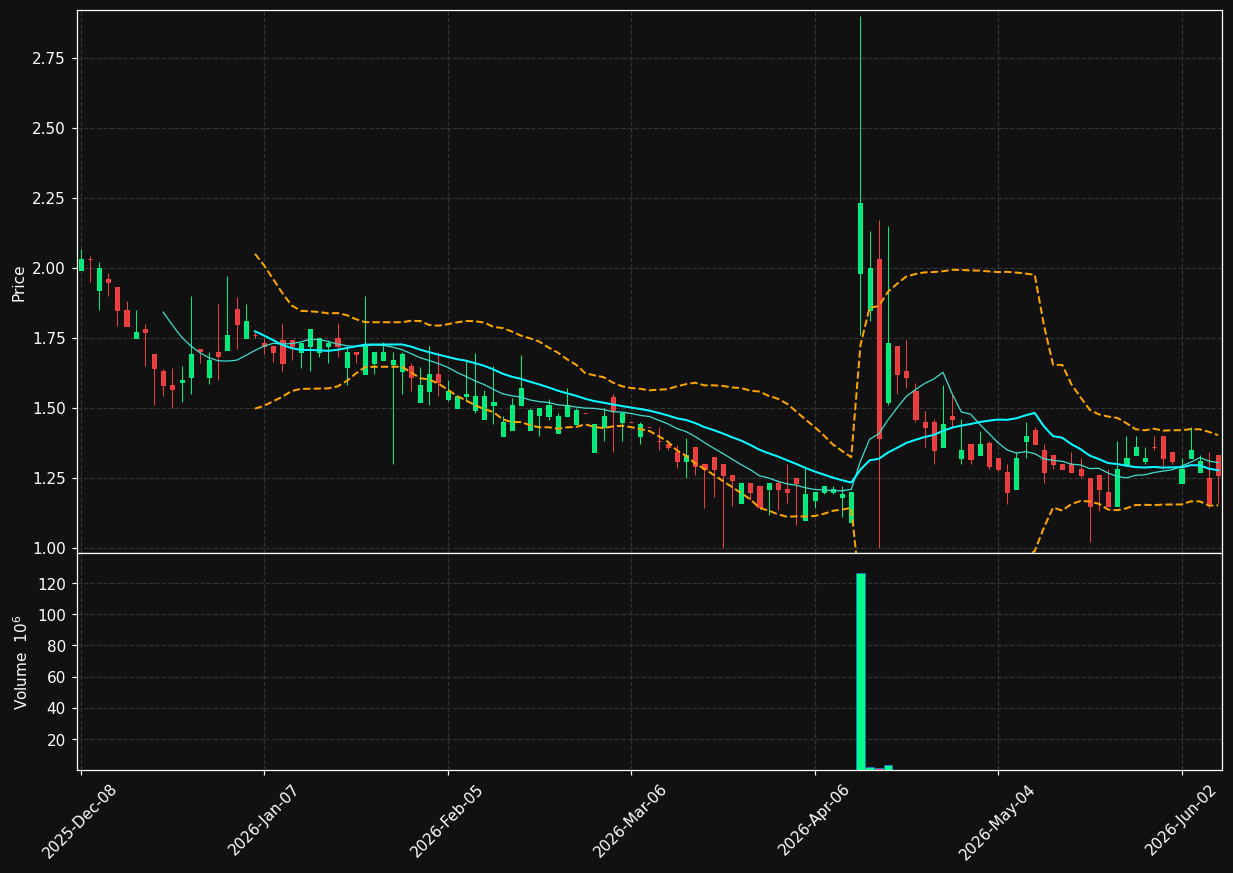Click the 1.25 price axis label
Image resolution: width=1233 pixels, height=873 pixels.
click(x=48, y=479)
